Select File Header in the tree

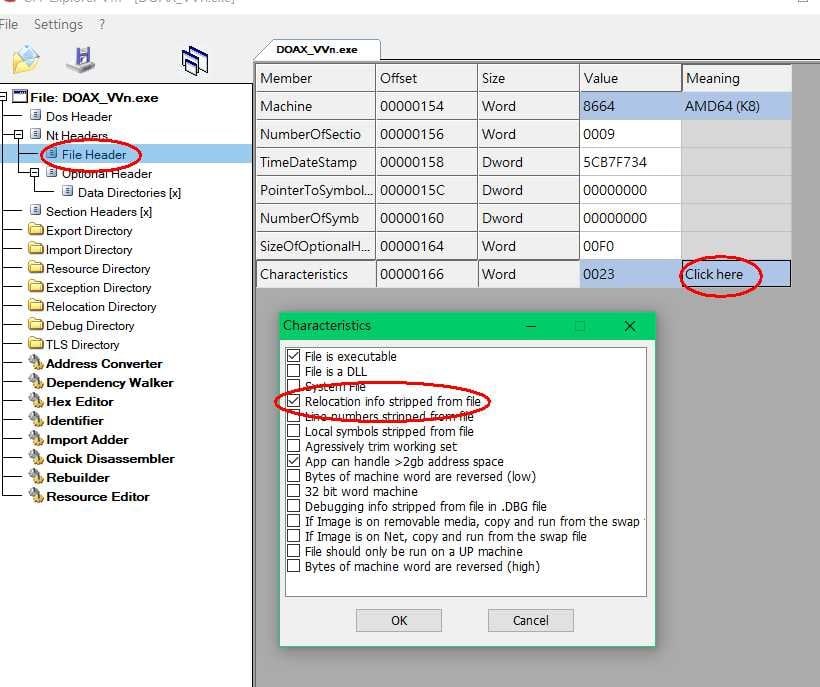pos(94,155)
